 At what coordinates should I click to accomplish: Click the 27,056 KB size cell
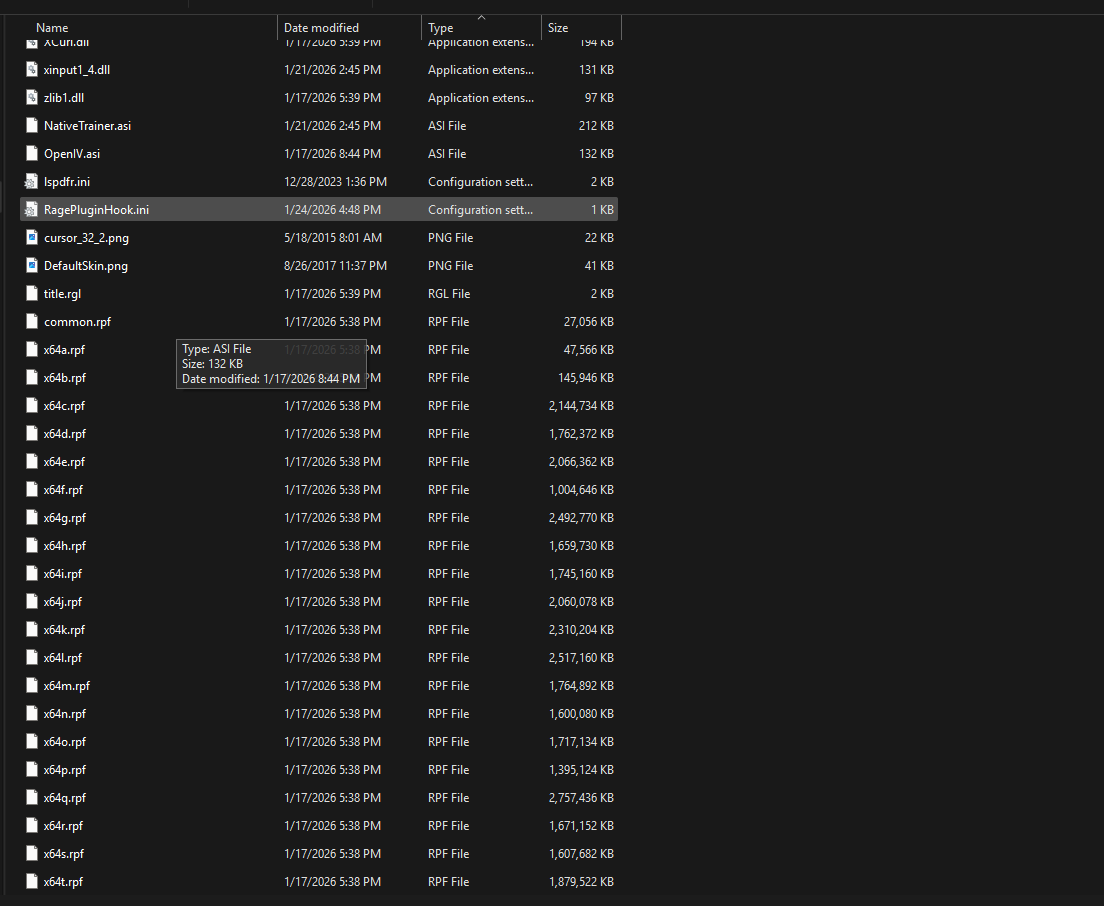(x=589, y=322)
